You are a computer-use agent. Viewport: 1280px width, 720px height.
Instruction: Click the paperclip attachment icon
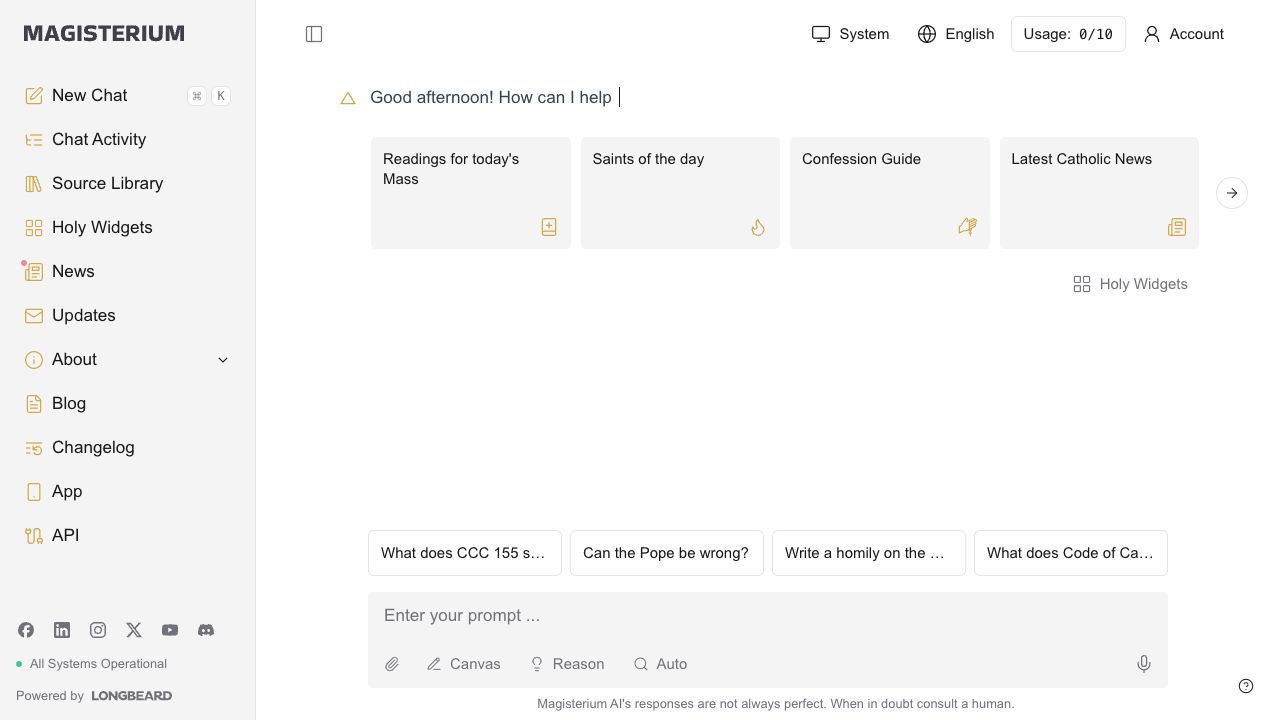pyautogui.click(x=392, y=664)
